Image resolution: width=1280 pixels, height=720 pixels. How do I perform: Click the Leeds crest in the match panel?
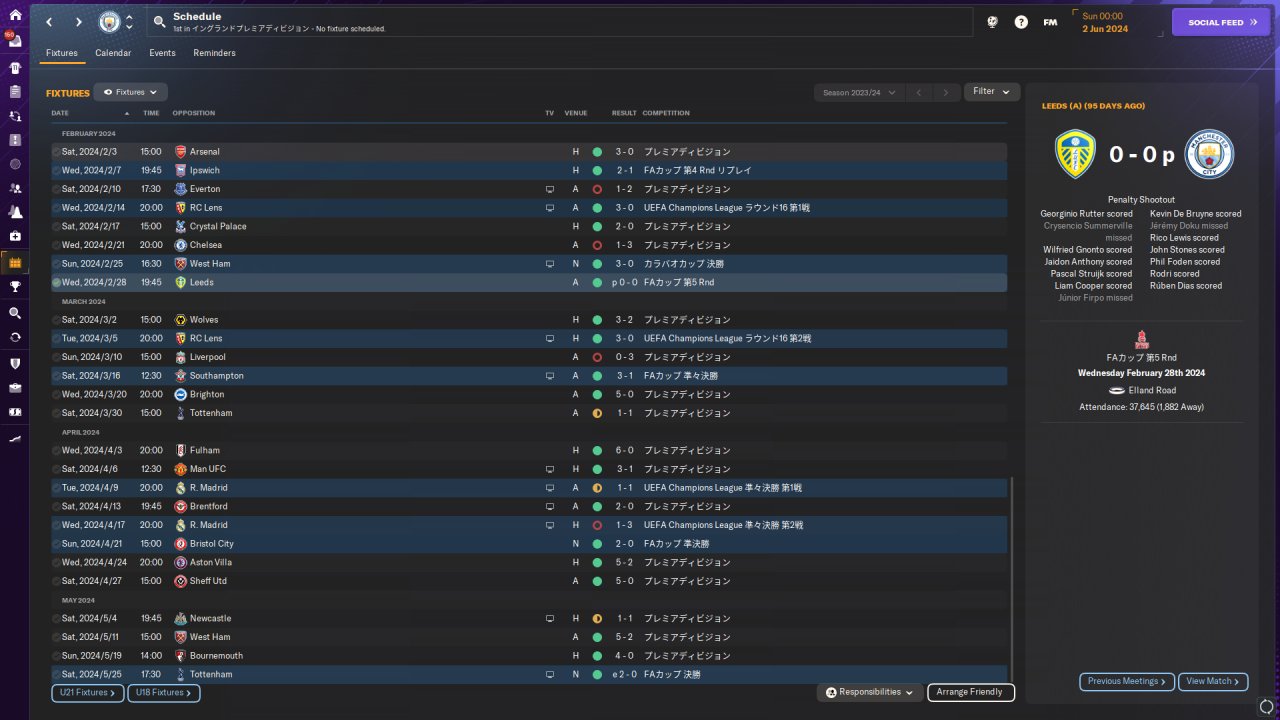click(1075, 155)
